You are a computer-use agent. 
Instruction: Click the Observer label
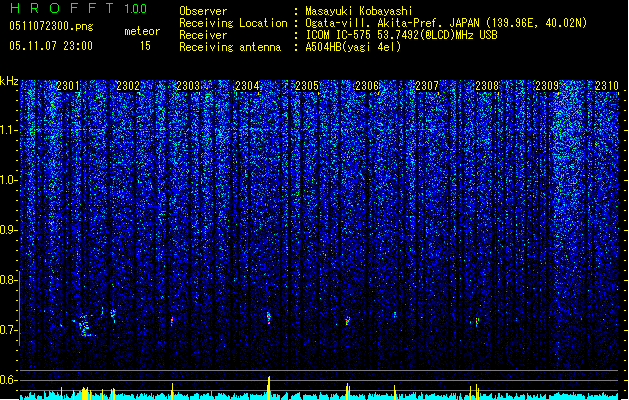203,11
